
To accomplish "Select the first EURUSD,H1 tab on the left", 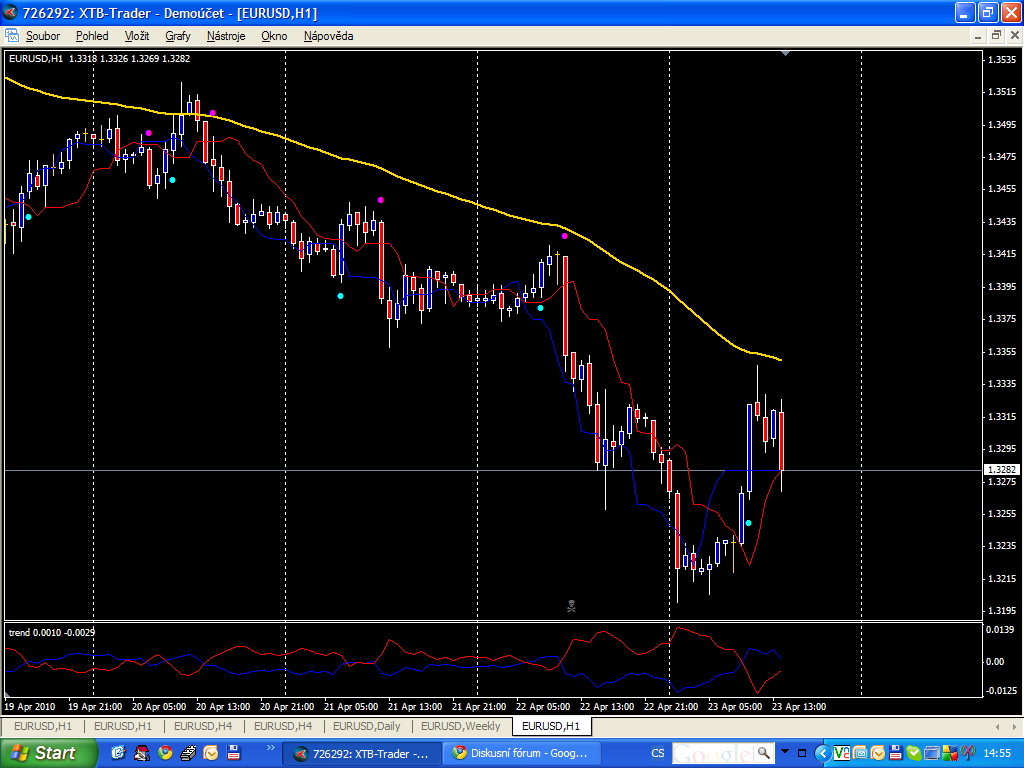I will pyautogui.click(x=43, y=726).
